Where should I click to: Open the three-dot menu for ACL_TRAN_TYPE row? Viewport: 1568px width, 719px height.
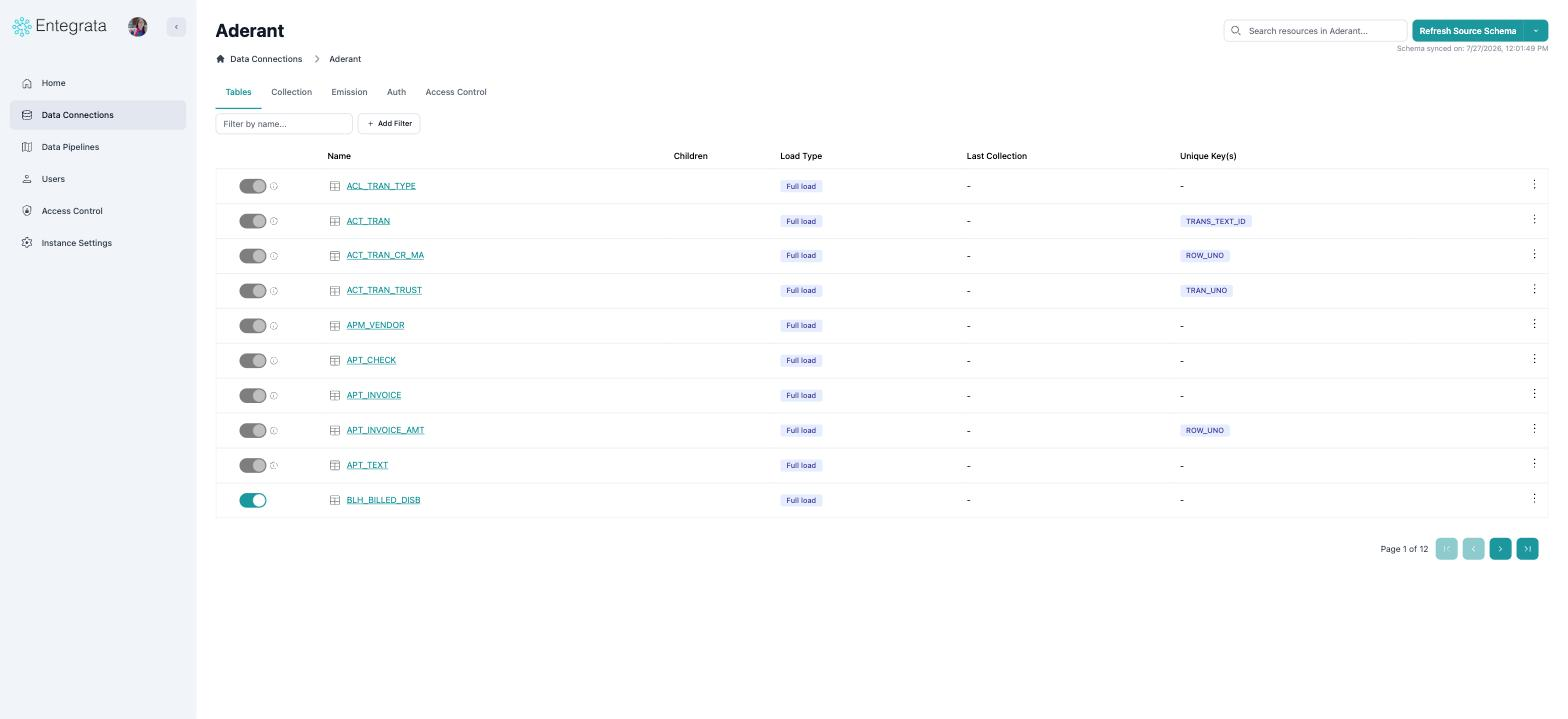1534,185
